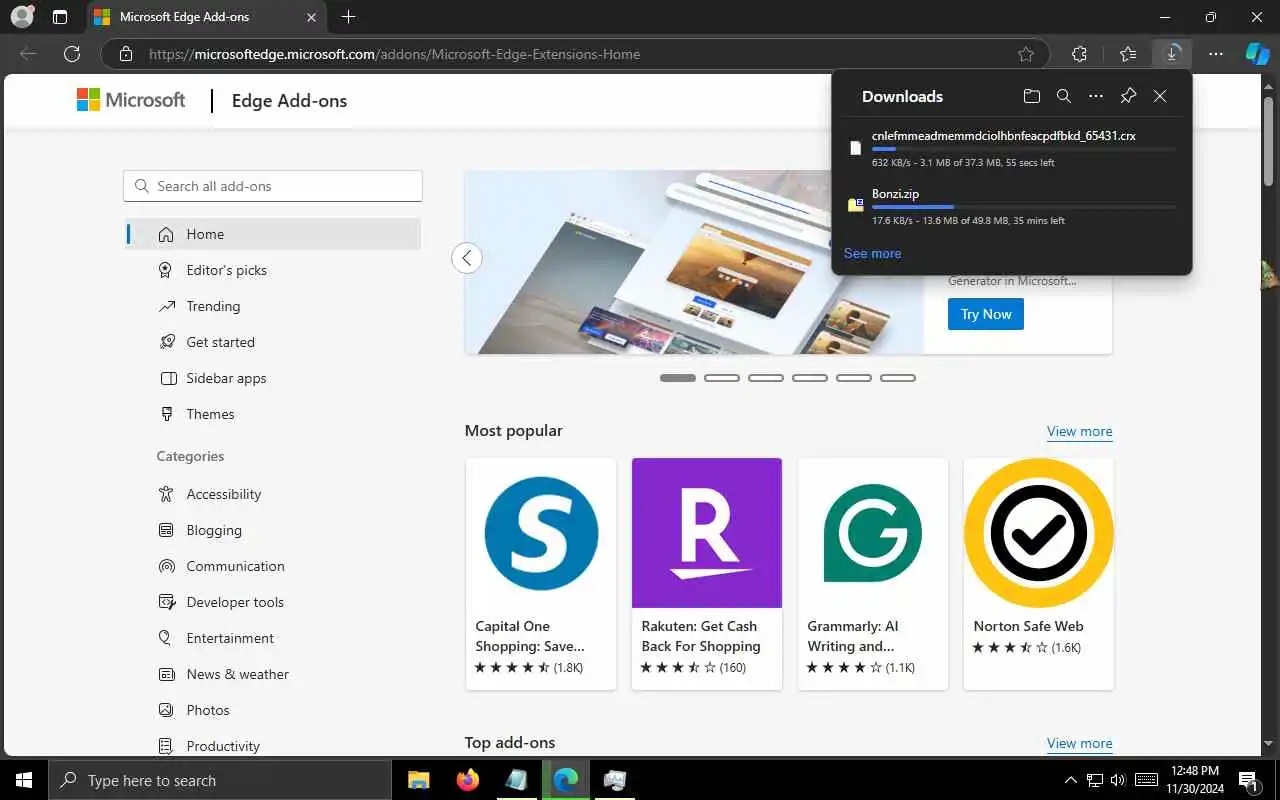1280x800 pixels.
Task: View site information lock icon
Action: point(125,54)
